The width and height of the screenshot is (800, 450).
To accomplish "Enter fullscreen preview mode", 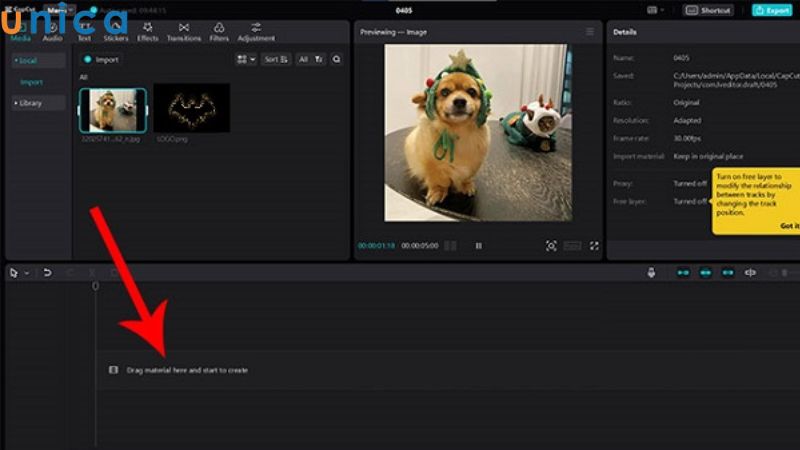I will click(x=594, y=245).
